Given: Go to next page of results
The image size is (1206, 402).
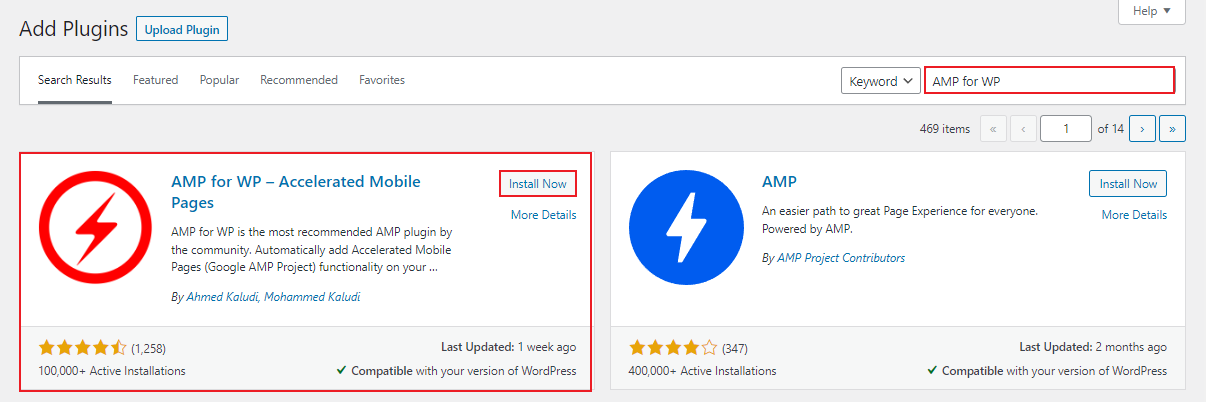Looking at the screenshot, I should tap(1141, 129).
